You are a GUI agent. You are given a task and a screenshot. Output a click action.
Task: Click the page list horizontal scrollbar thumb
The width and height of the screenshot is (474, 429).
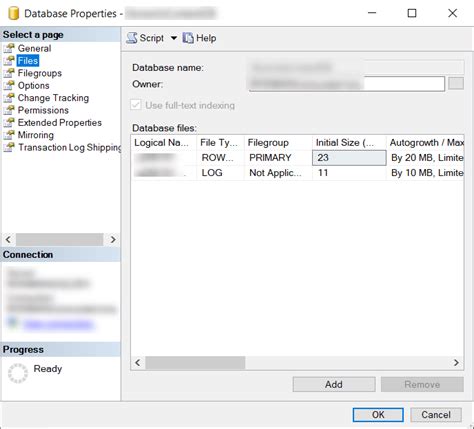click(60, 239)
